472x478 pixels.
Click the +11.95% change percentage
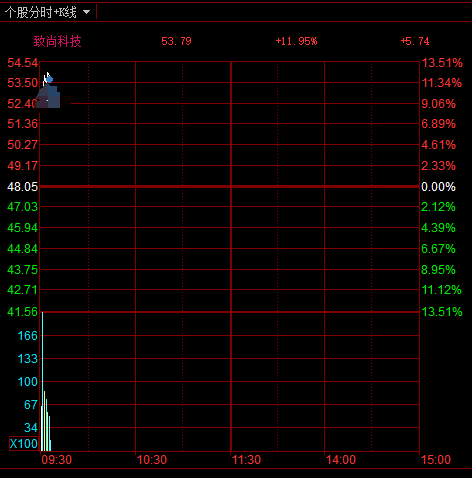[296, 41]
